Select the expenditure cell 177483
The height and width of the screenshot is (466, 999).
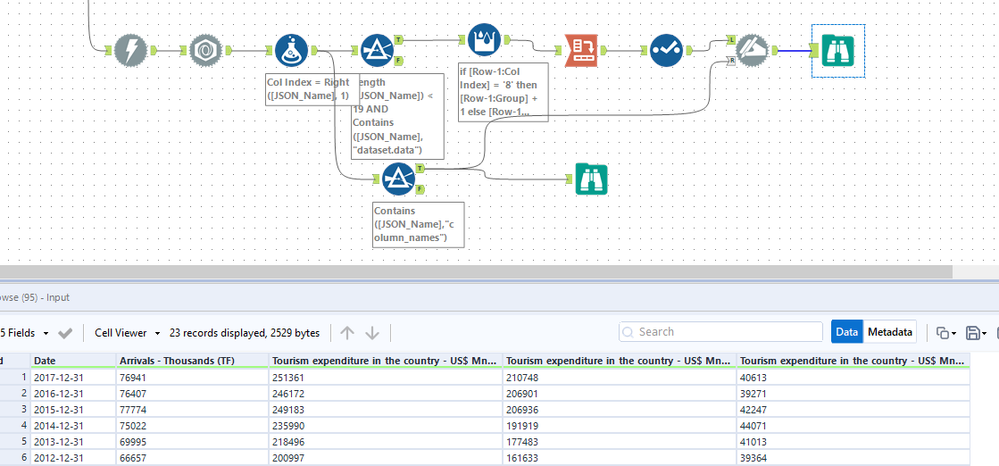tap(619, 441)
